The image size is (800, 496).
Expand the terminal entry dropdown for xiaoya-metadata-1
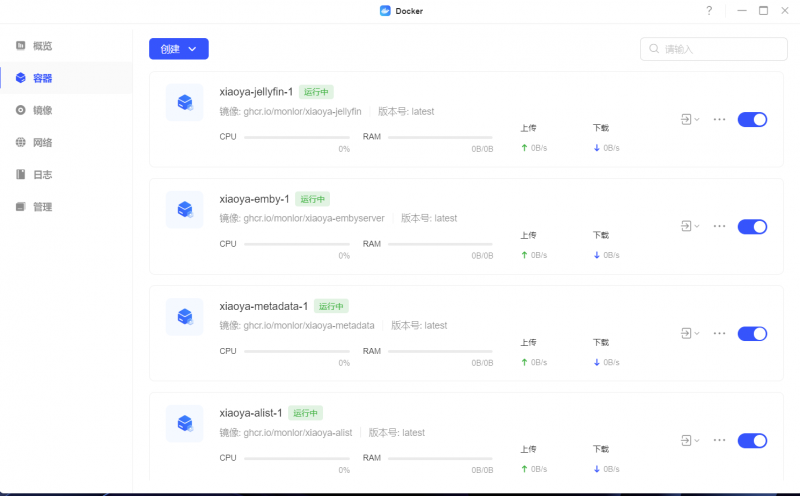[690, 333]
